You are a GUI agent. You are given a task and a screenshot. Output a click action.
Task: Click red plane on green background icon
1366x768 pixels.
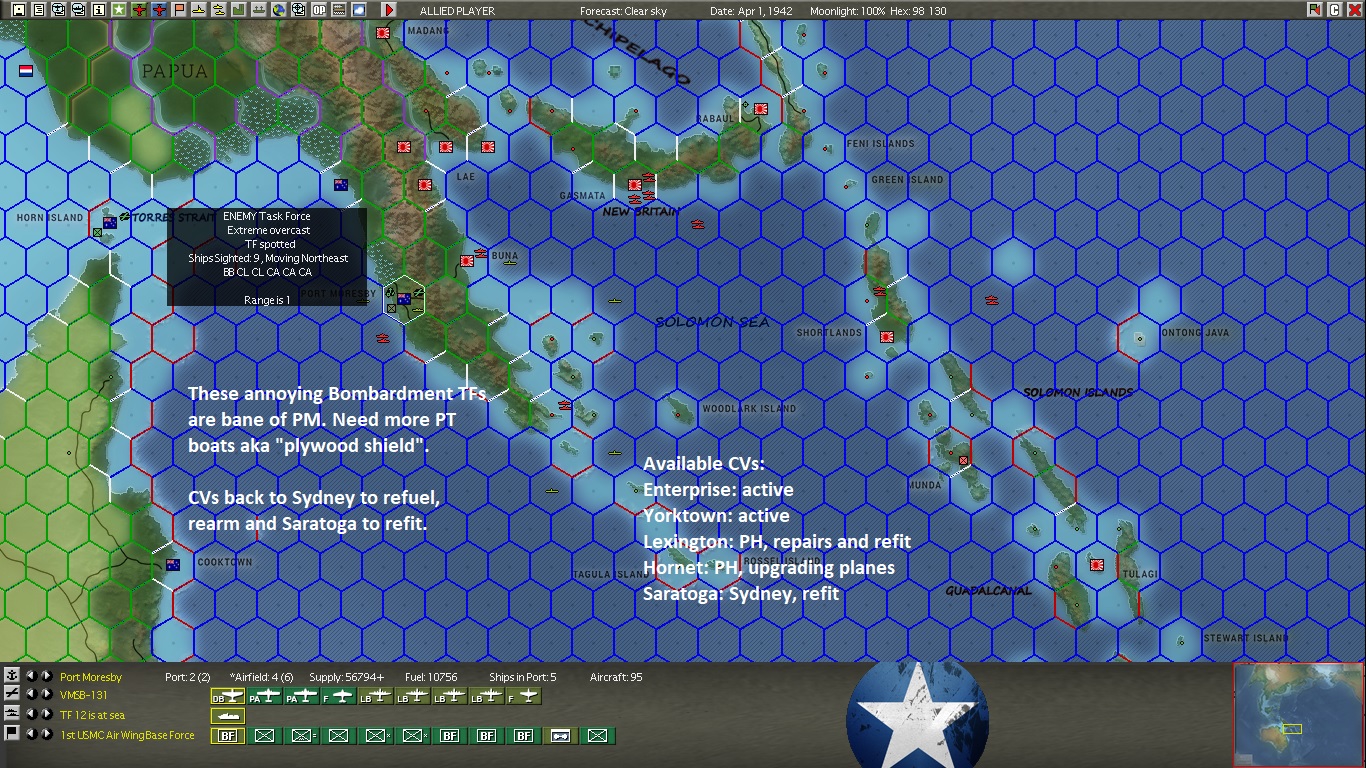(139, 10)
